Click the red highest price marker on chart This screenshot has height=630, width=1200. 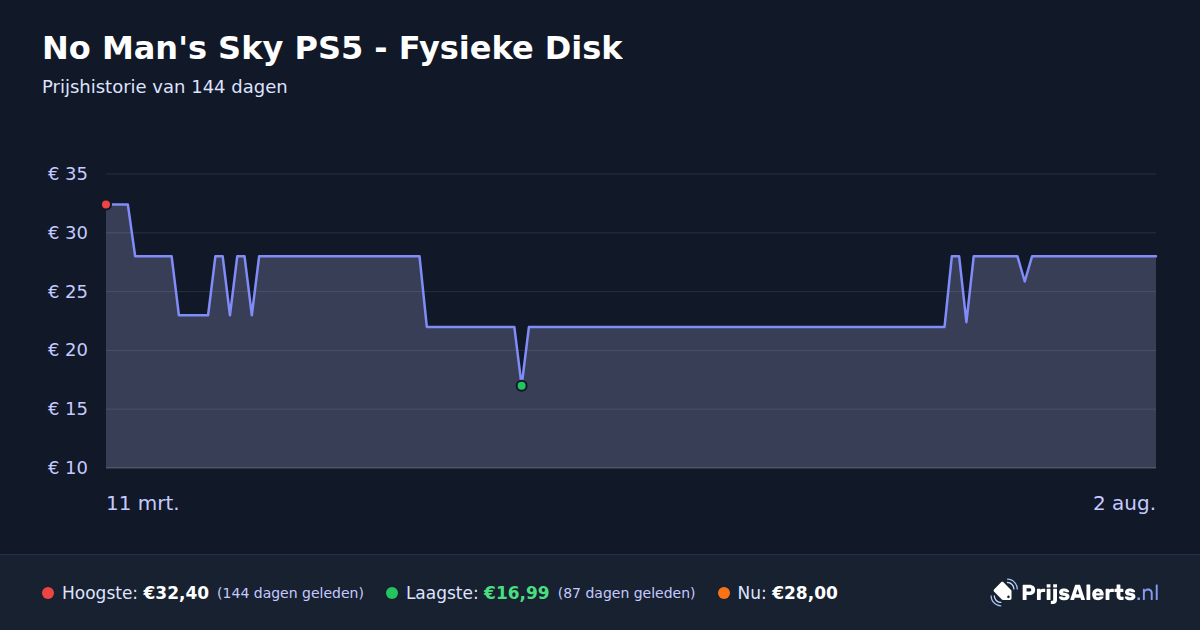click(106, 205)
